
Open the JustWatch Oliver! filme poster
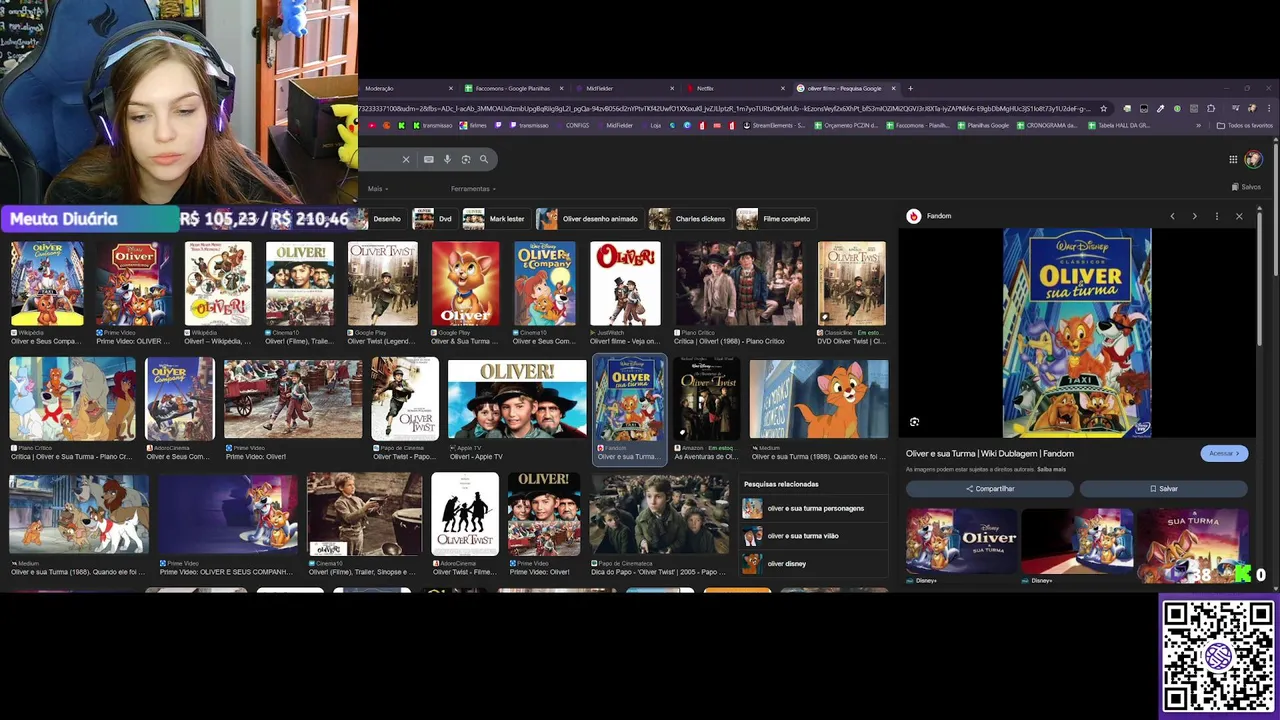(x=625, y=283)
